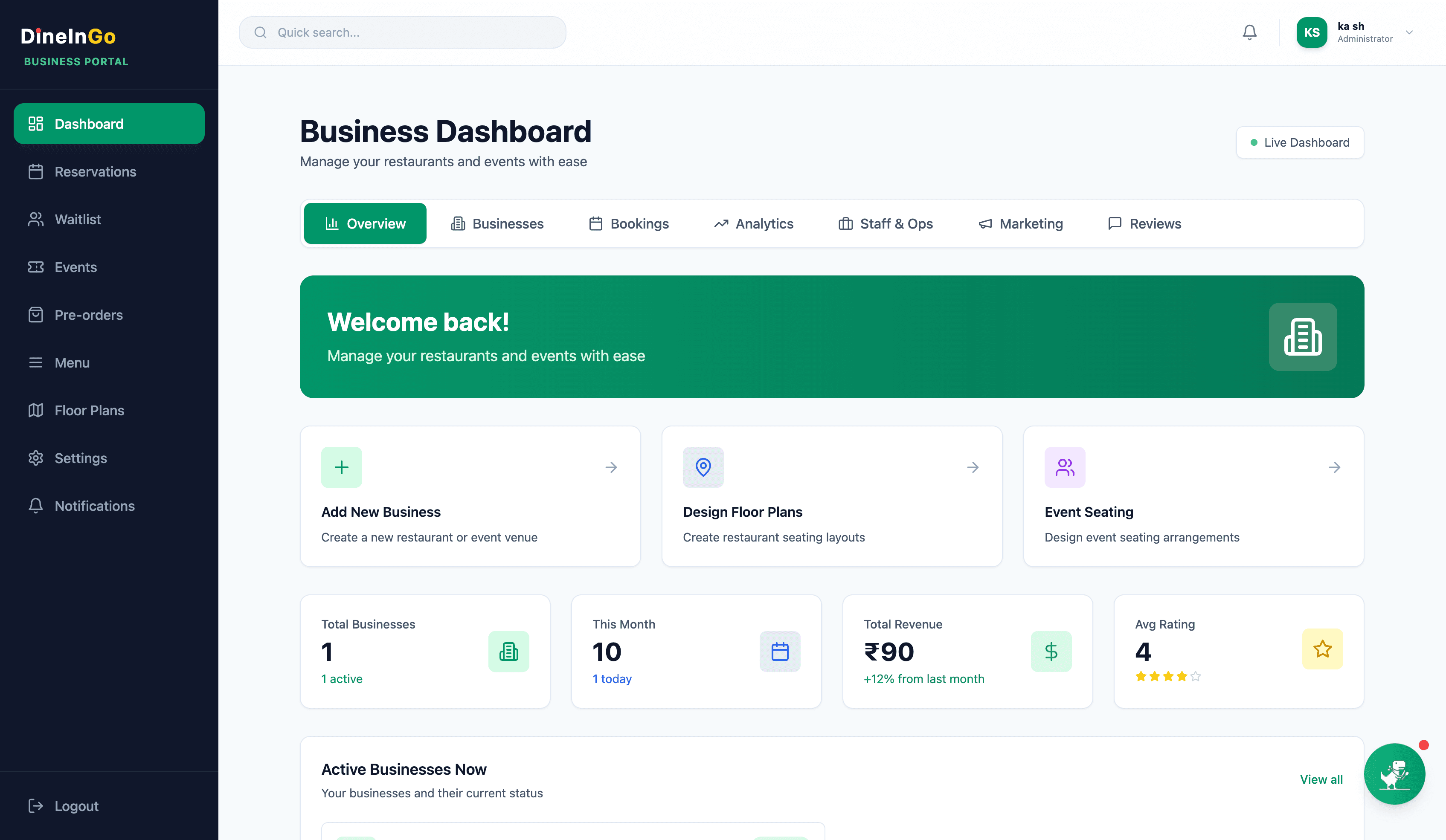Screen dimensions: 1446x840
Task: Open Event Seating card arrow
Action: [x=1334, y=467]
